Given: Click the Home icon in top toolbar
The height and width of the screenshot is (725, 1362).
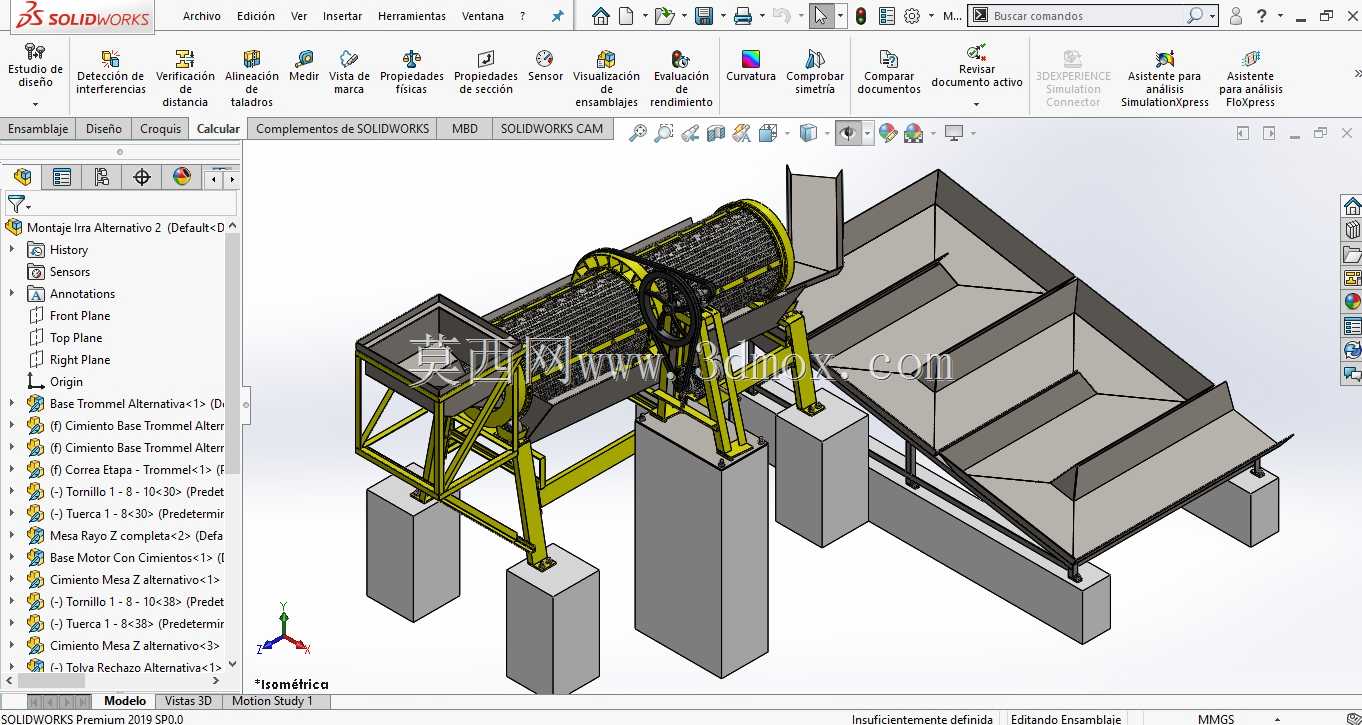Looking at the screenshot, I should click(x=600, y=16).
